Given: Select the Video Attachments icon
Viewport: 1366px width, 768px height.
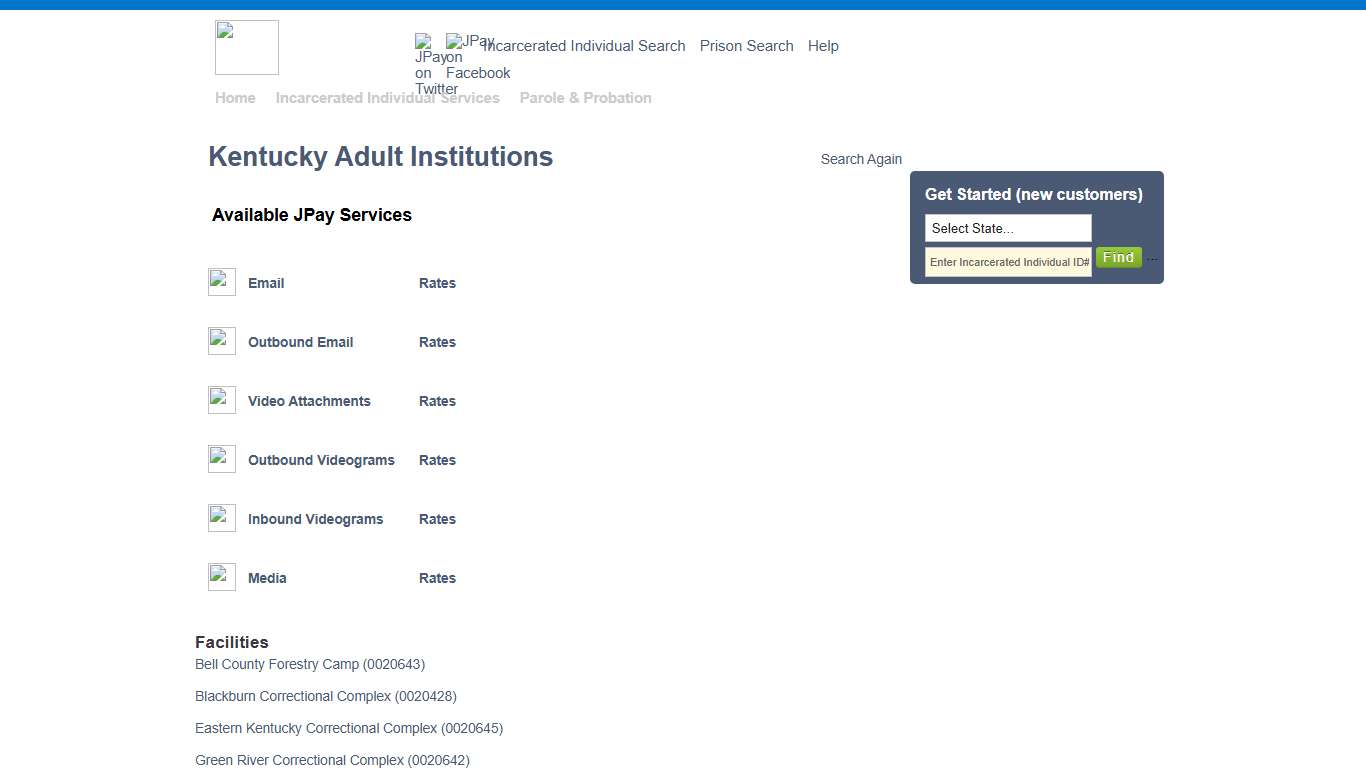Looking at the screenshot, I should click(x=221, y=399).
